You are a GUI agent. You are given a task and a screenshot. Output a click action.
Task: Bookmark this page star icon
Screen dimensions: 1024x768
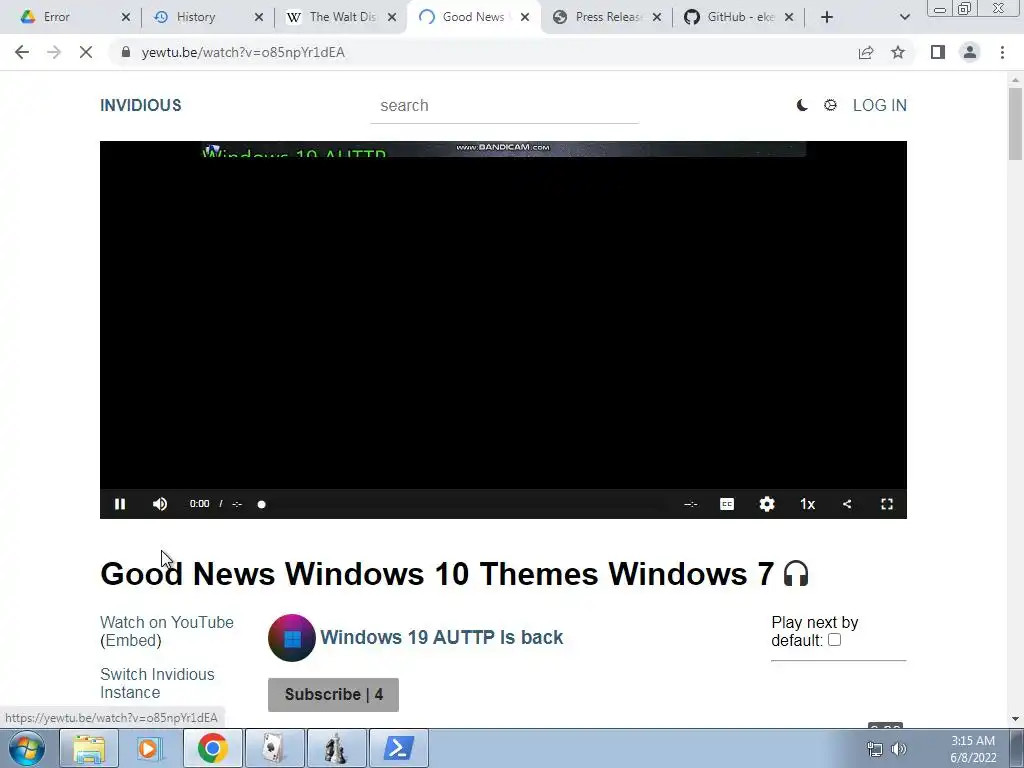[898, 52]
